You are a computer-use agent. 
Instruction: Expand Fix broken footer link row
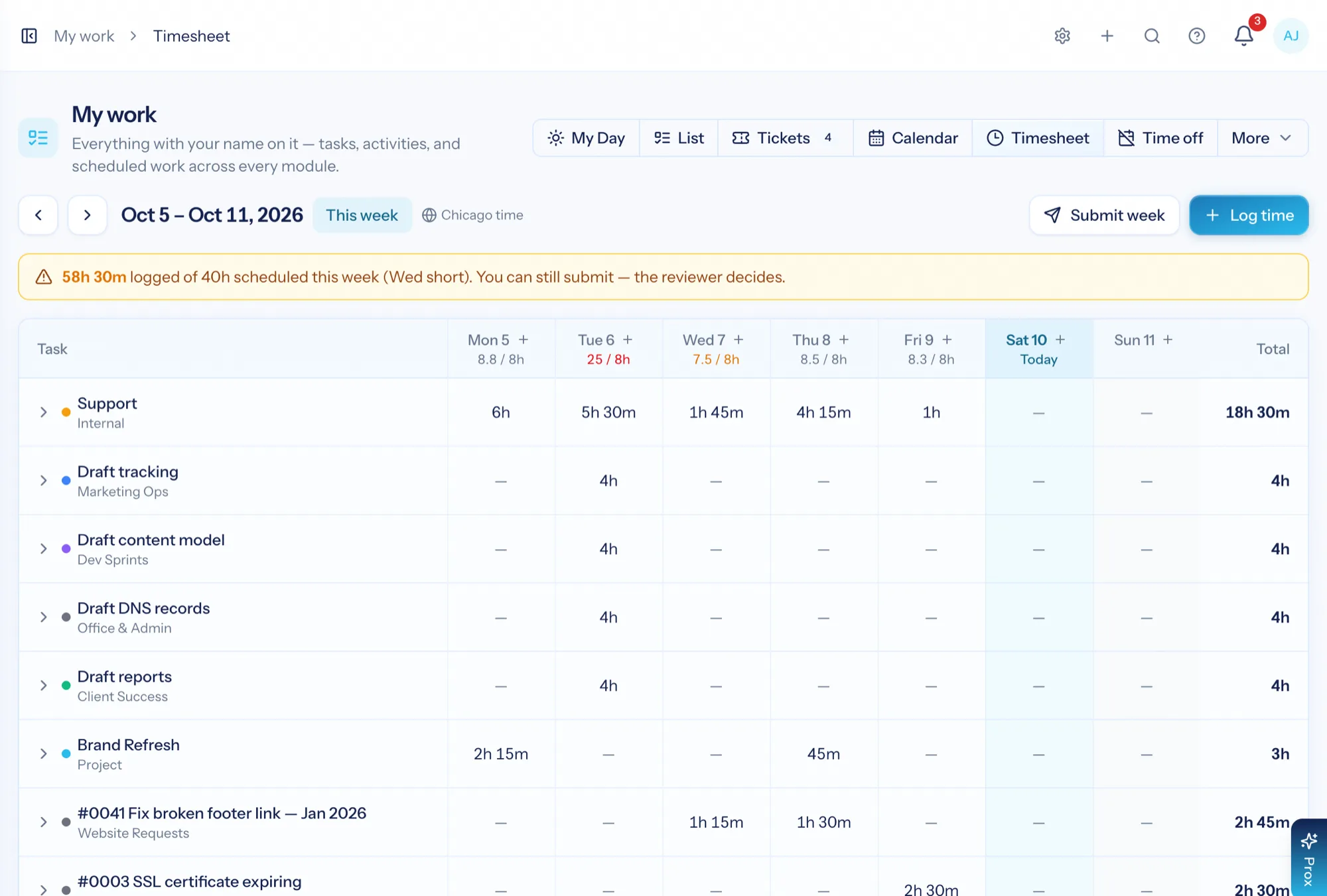click(x=44, y=822)
